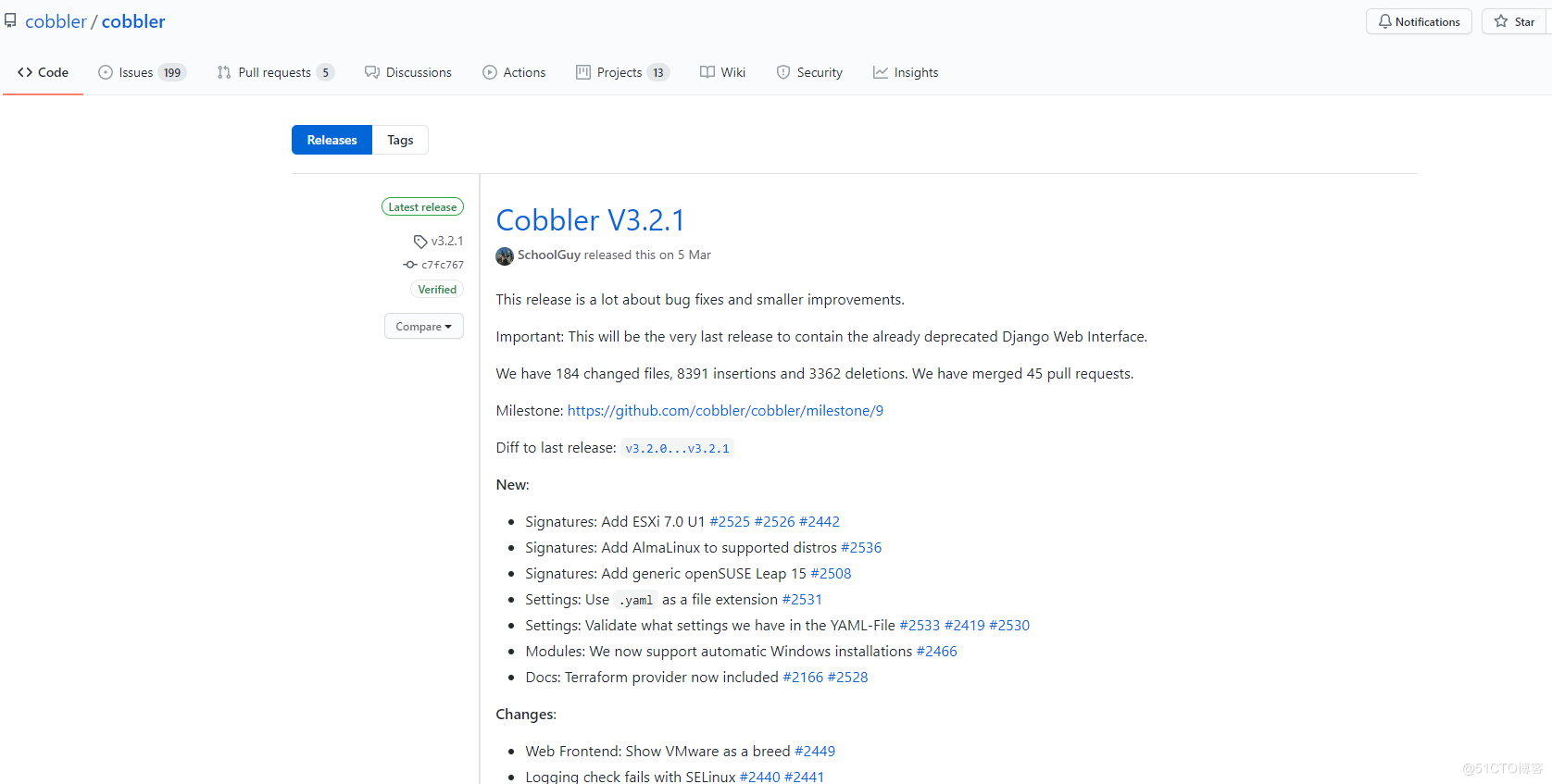
Task: Open Terraform reference #2166
Action: pos(803,677)
